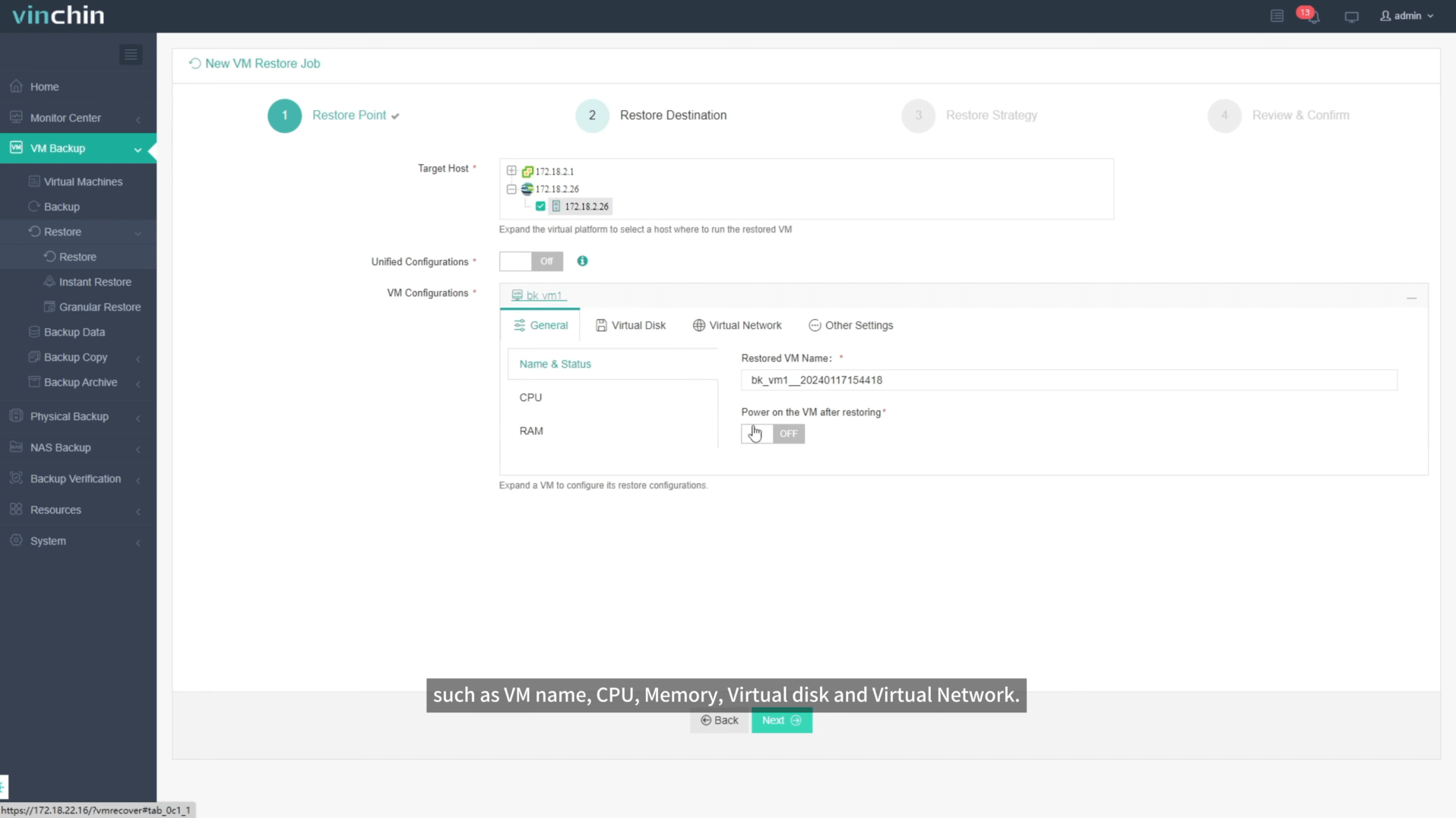This screenshot has width=1456, height=818.
Task: Collapse the 172.18.2.26 tree node
Action: [x=511, y=188]
